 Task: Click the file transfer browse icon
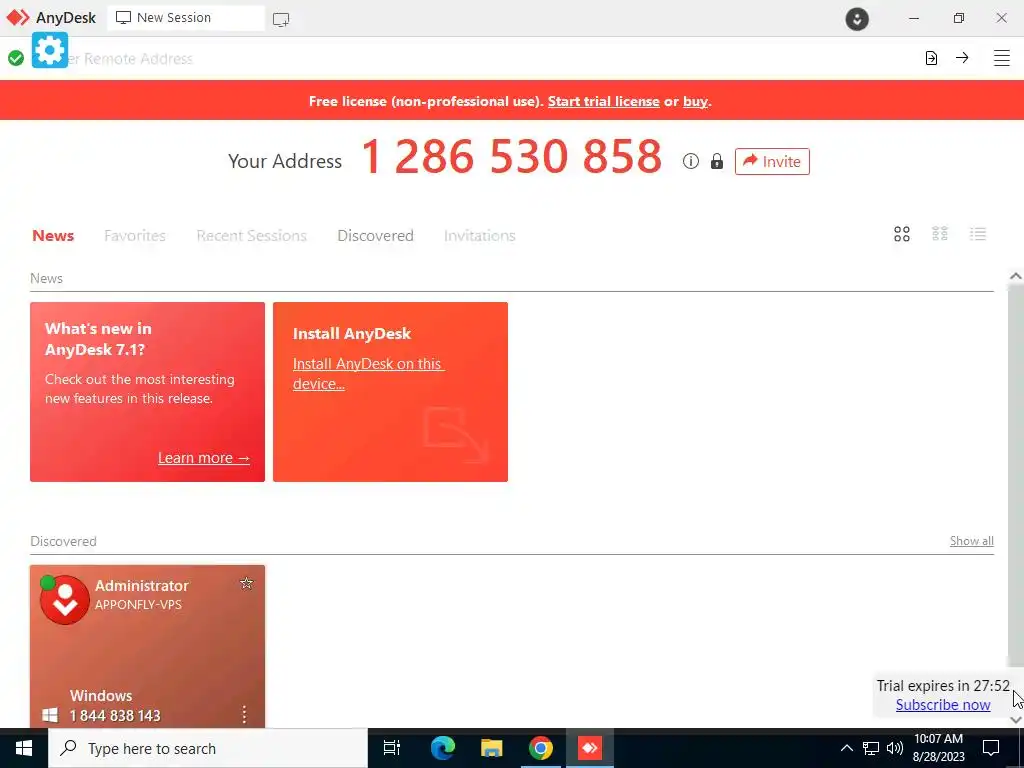[x=931, y=58]
